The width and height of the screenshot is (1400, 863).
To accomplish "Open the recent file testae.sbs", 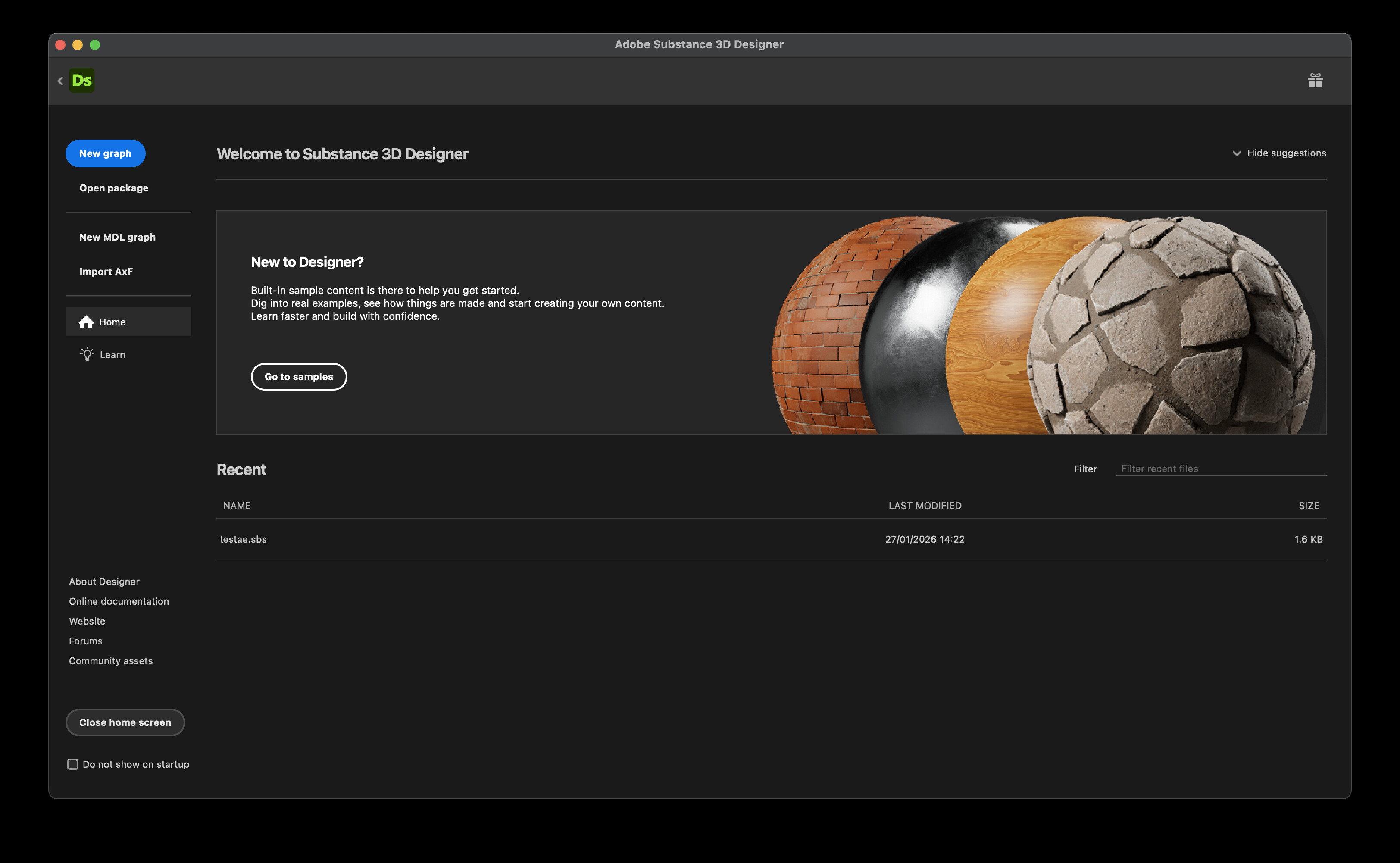I will pos(244,539).
